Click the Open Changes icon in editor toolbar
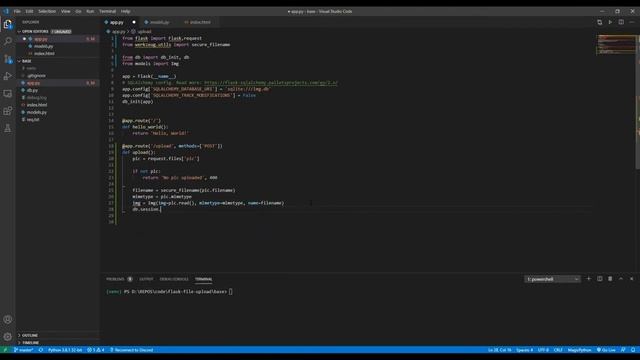The width and height of the screenshot is (640, 360). pyautogui.click(x=600, y=22)
